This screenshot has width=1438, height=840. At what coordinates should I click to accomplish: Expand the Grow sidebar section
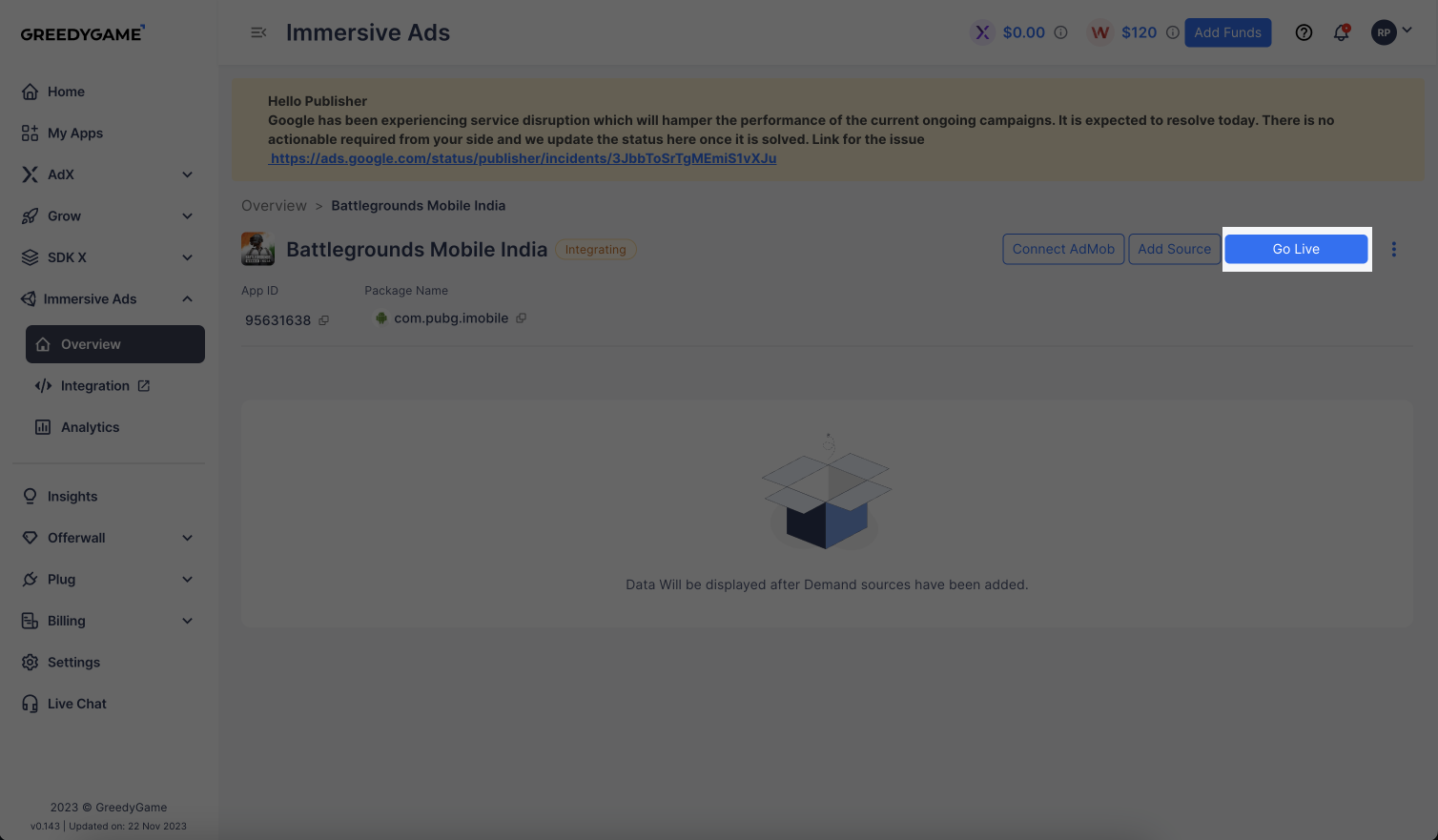coord(187,216)
